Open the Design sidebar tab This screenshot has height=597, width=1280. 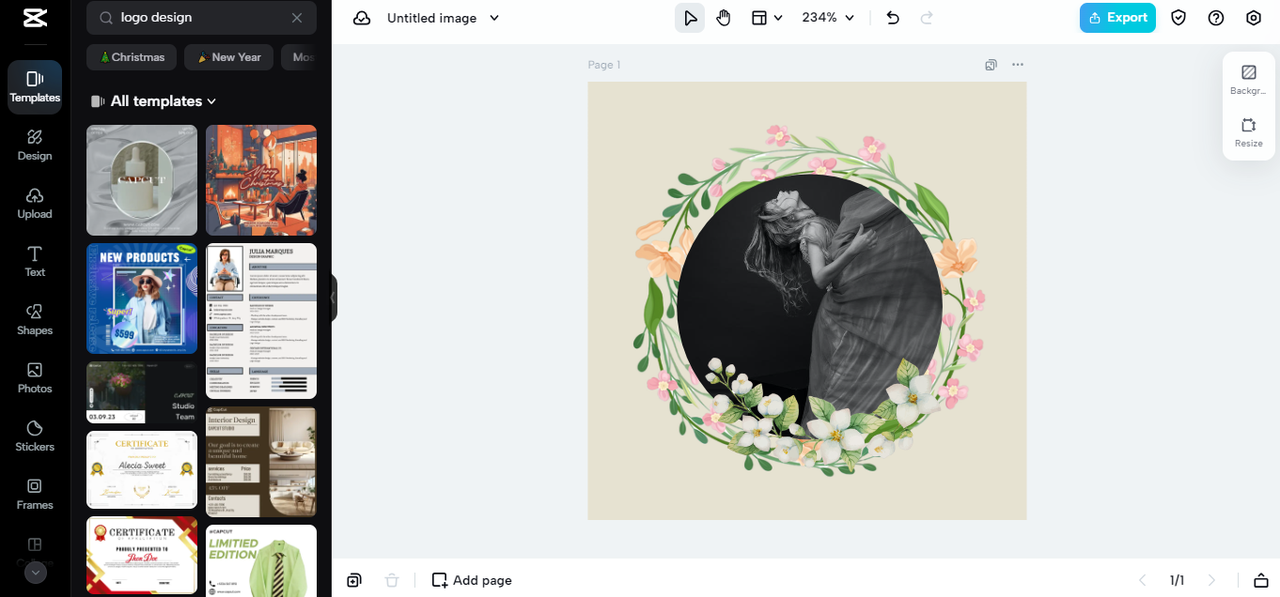(x=35, y=145)
